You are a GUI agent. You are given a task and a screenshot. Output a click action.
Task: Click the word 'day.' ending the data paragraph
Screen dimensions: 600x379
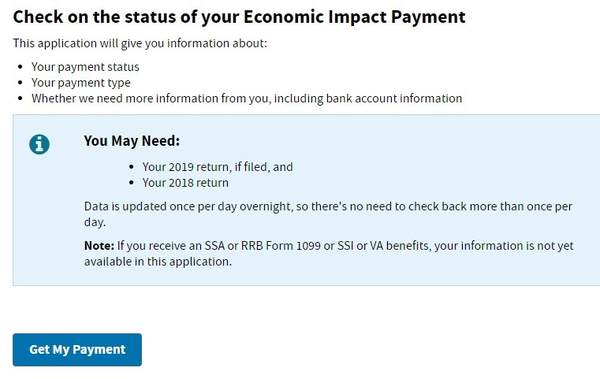(95, 222)
